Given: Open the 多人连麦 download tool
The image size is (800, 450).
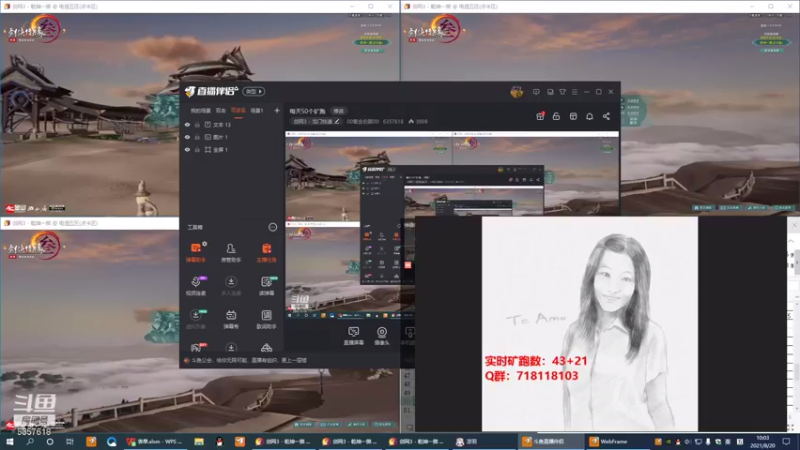Looking at the screenshot, I should (231, 286).
